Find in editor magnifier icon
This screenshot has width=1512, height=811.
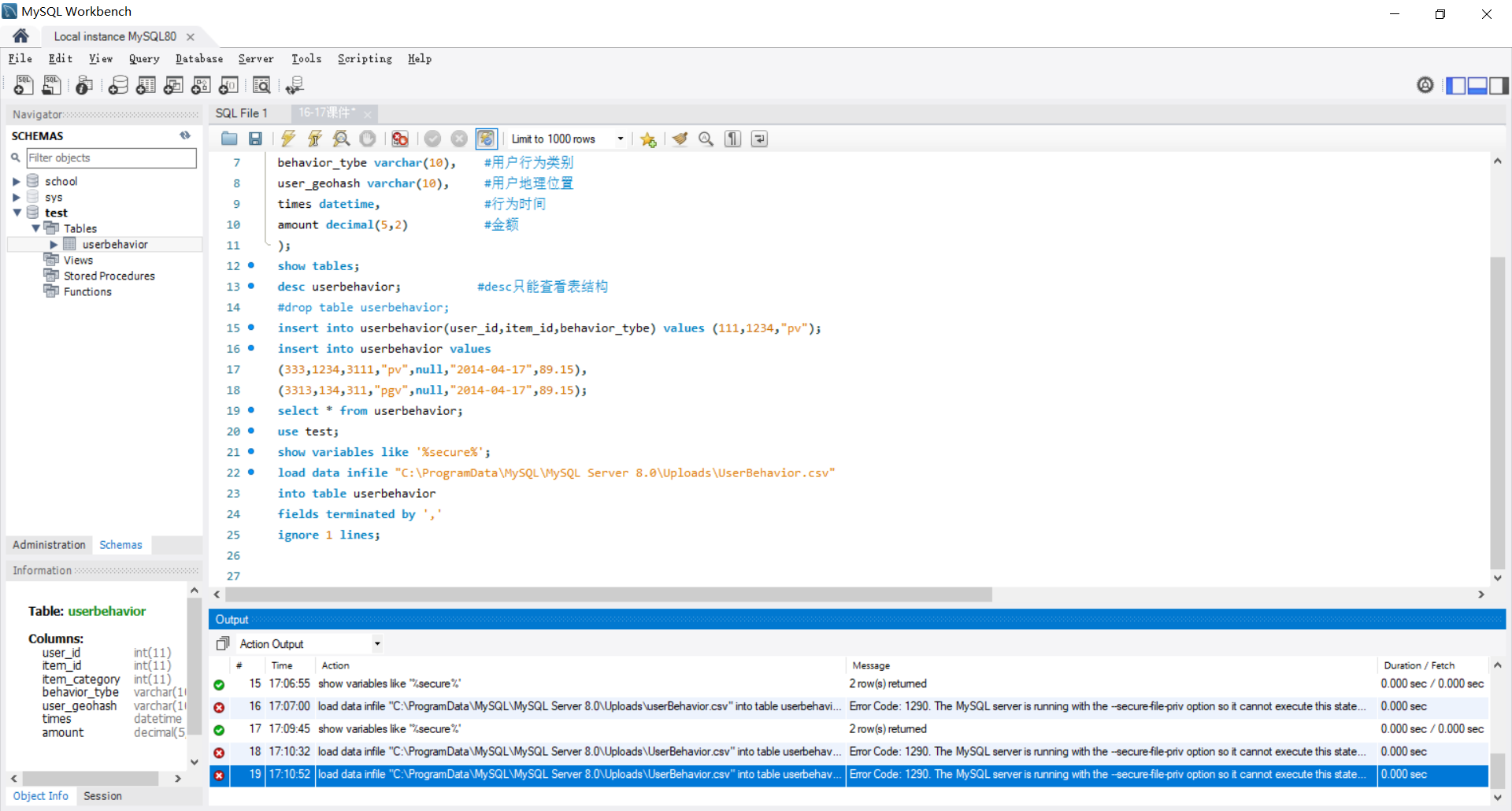point(706,139)
